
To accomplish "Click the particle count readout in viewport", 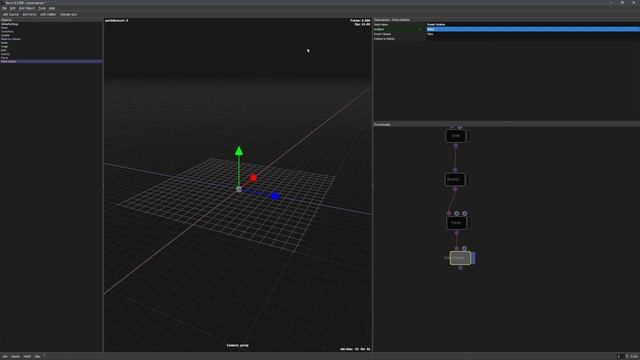I will coord(116,20).
